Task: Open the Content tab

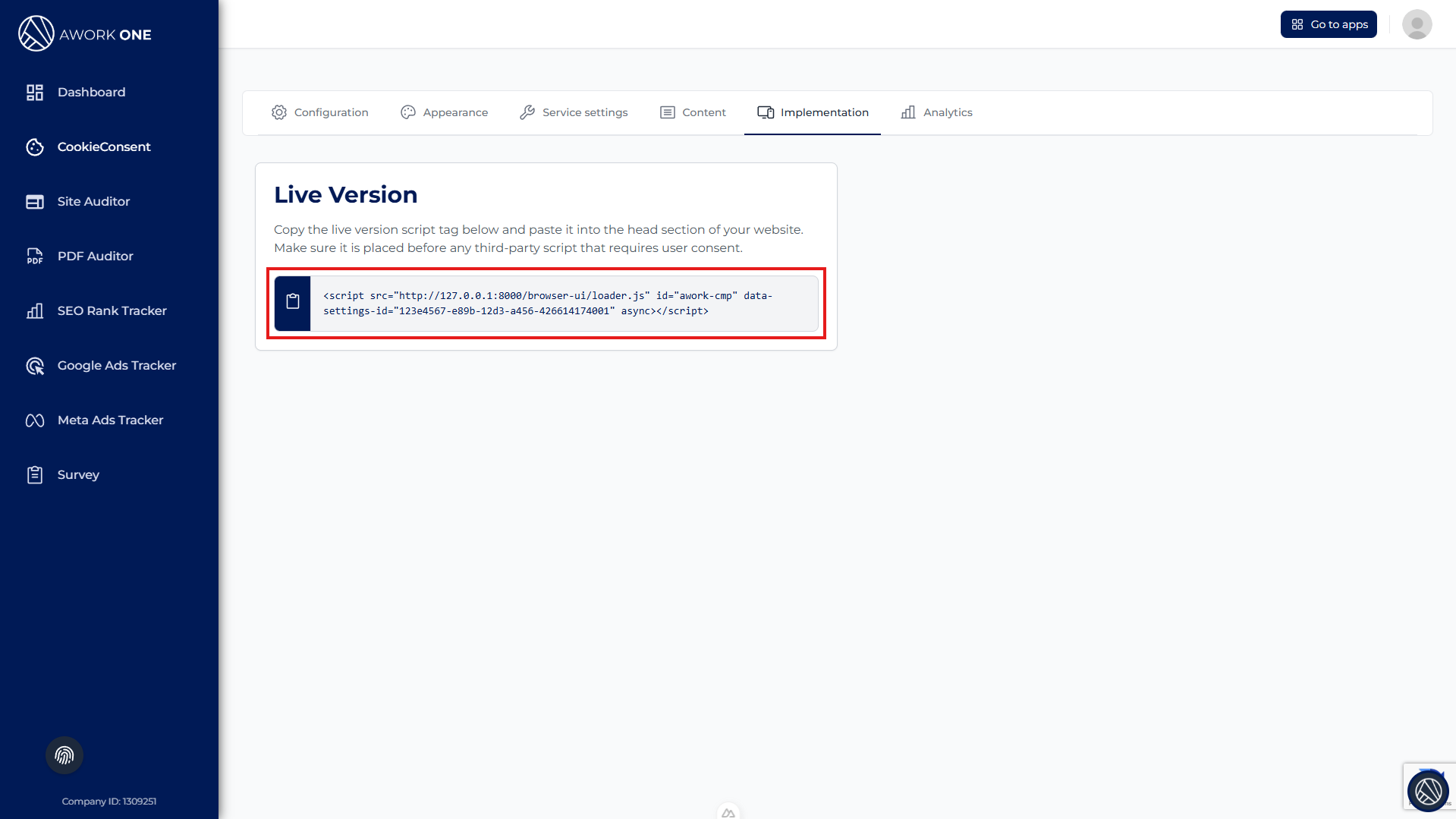Action: coord(693,112)
